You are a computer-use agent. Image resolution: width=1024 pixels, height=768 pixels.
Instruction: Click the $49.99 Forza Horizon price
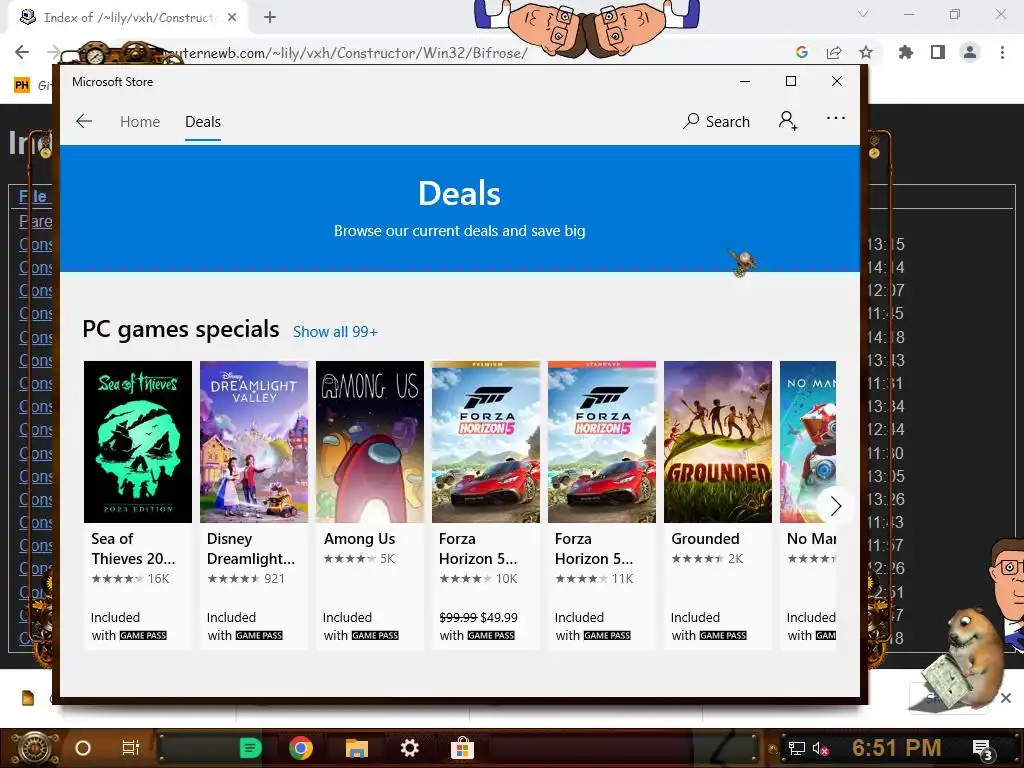(499, 617)
